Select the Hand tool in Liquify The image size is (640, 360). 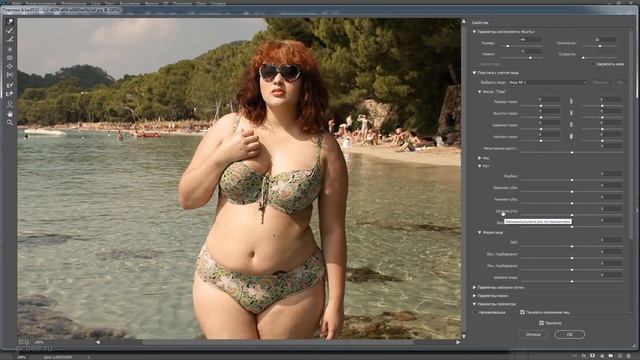[10, 114]
